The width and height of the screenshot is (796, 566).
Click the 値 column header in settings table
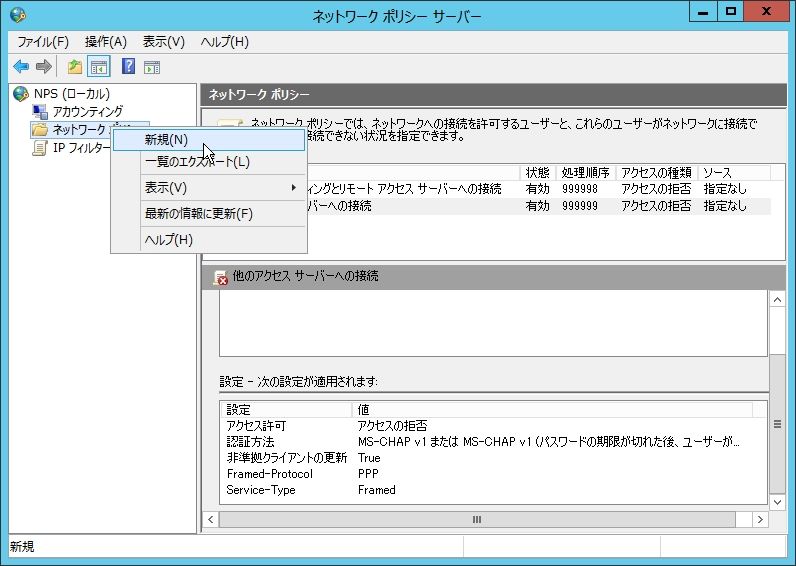click(x=552, y=409)
